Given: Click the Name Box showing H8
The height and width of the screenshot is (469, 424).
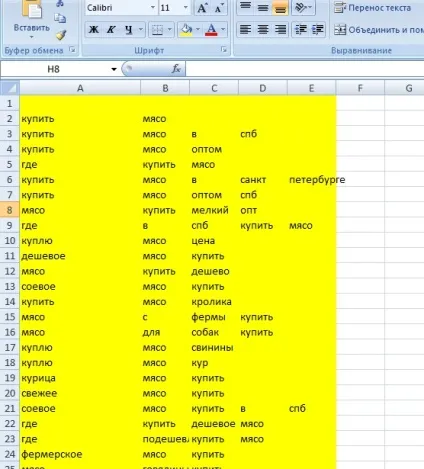Looking at the screenshot, I should coord(55,69).
